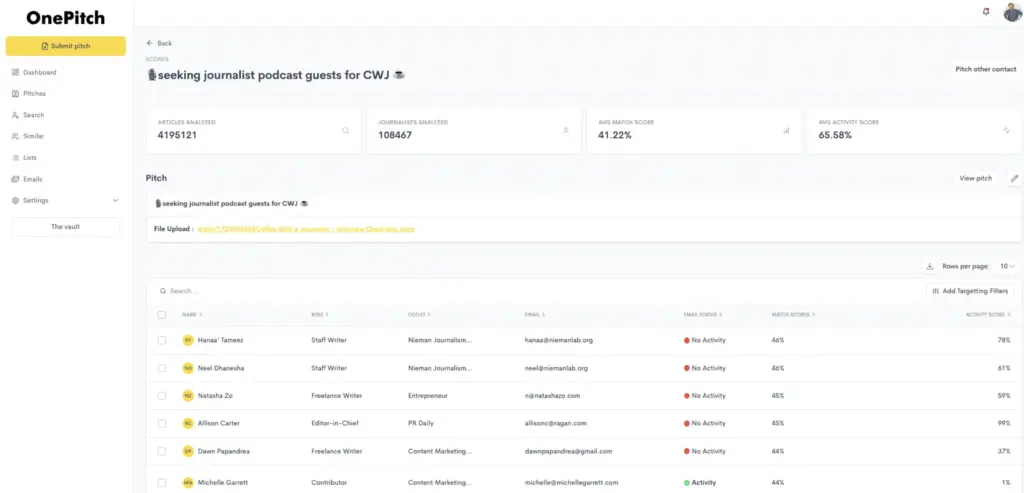Select Natasha Zo row checkbox
The width and height of the screenshot is (1024, 493).
point(162,396)
